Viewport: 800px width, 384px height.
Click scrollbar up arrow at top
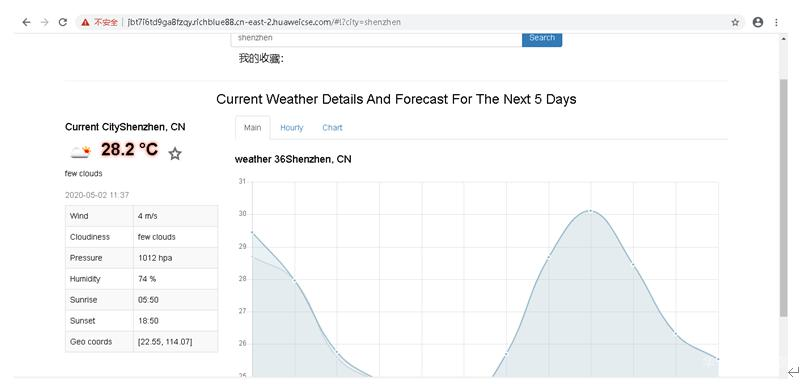pos(784,39)
